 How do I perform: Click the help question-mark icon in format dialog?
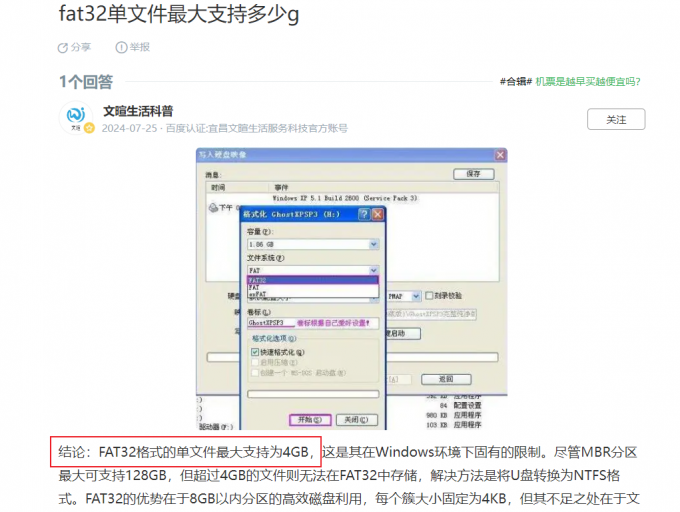click(364, 214)
